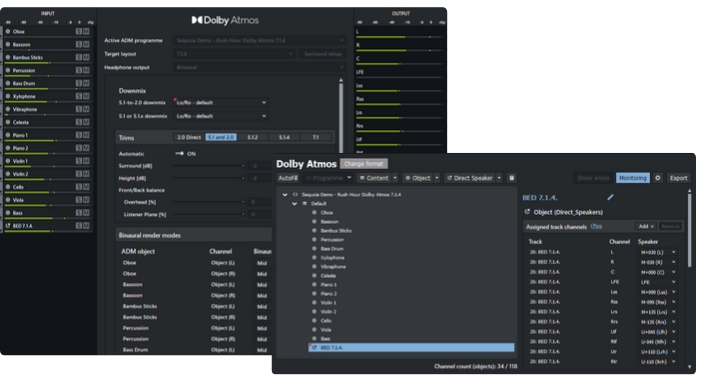Click the pencil edit icon beside BED 7.1.4.
Viewport: 705px width, 380px height.
610,197
